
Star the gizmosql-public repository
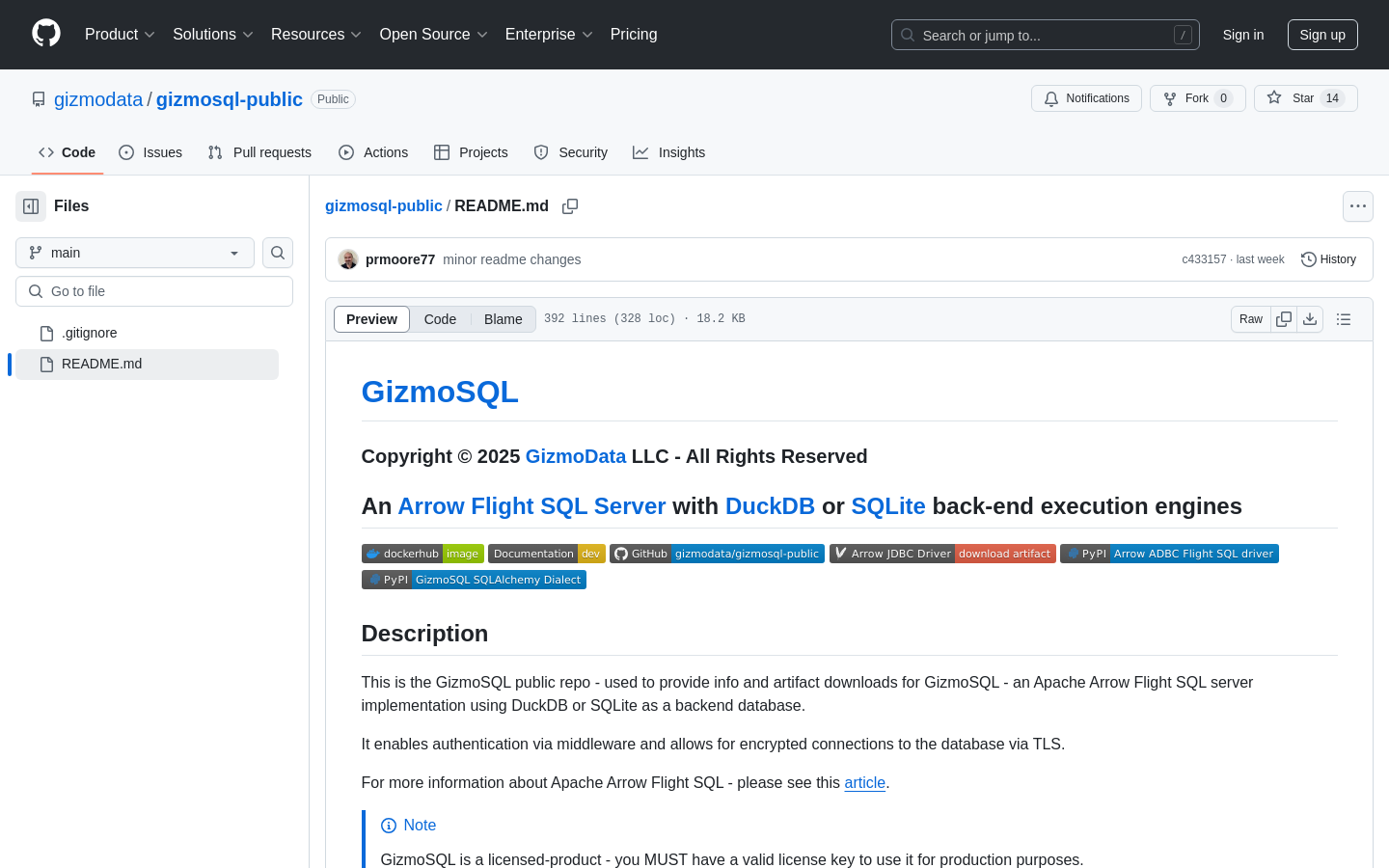click(1305, 98)
